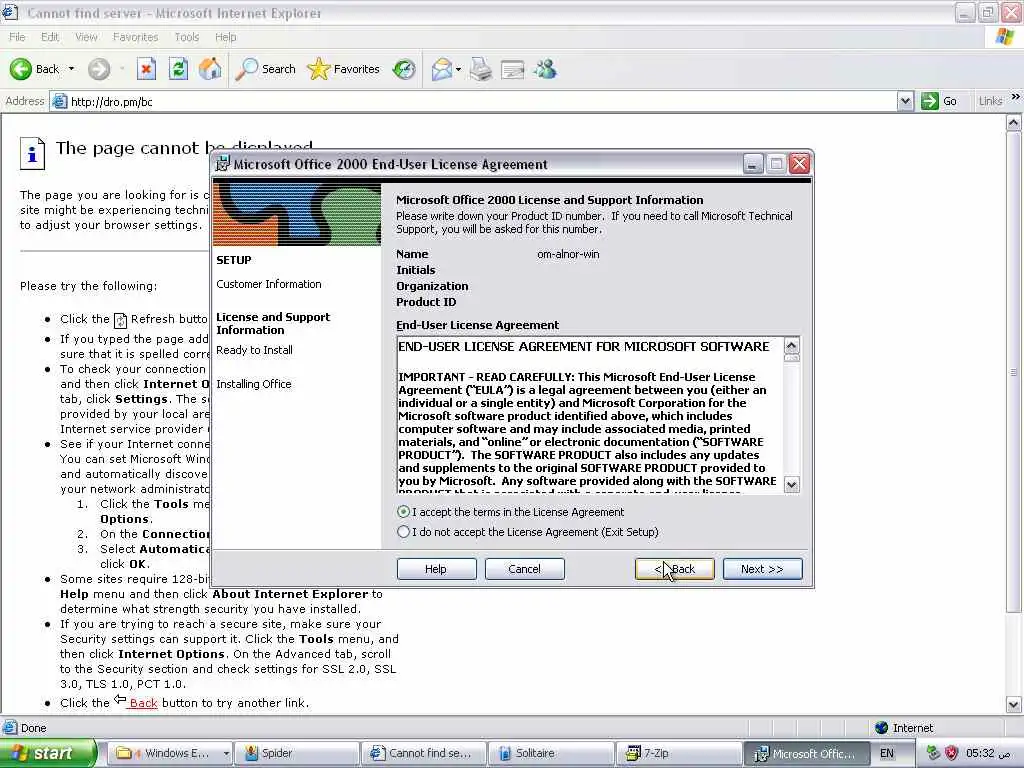Click the Help button in Office setup

click(436, 569)
